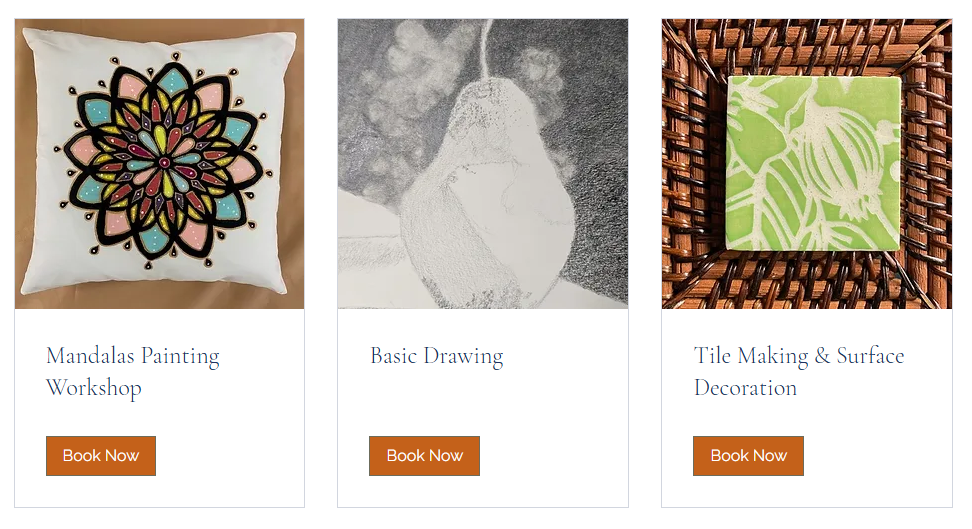Image resolution: width=972 pixels, height=529 pixels.
Task: Click the word "Decoration" in the third card
Action: pyautogui.click(x=745, y=388)
